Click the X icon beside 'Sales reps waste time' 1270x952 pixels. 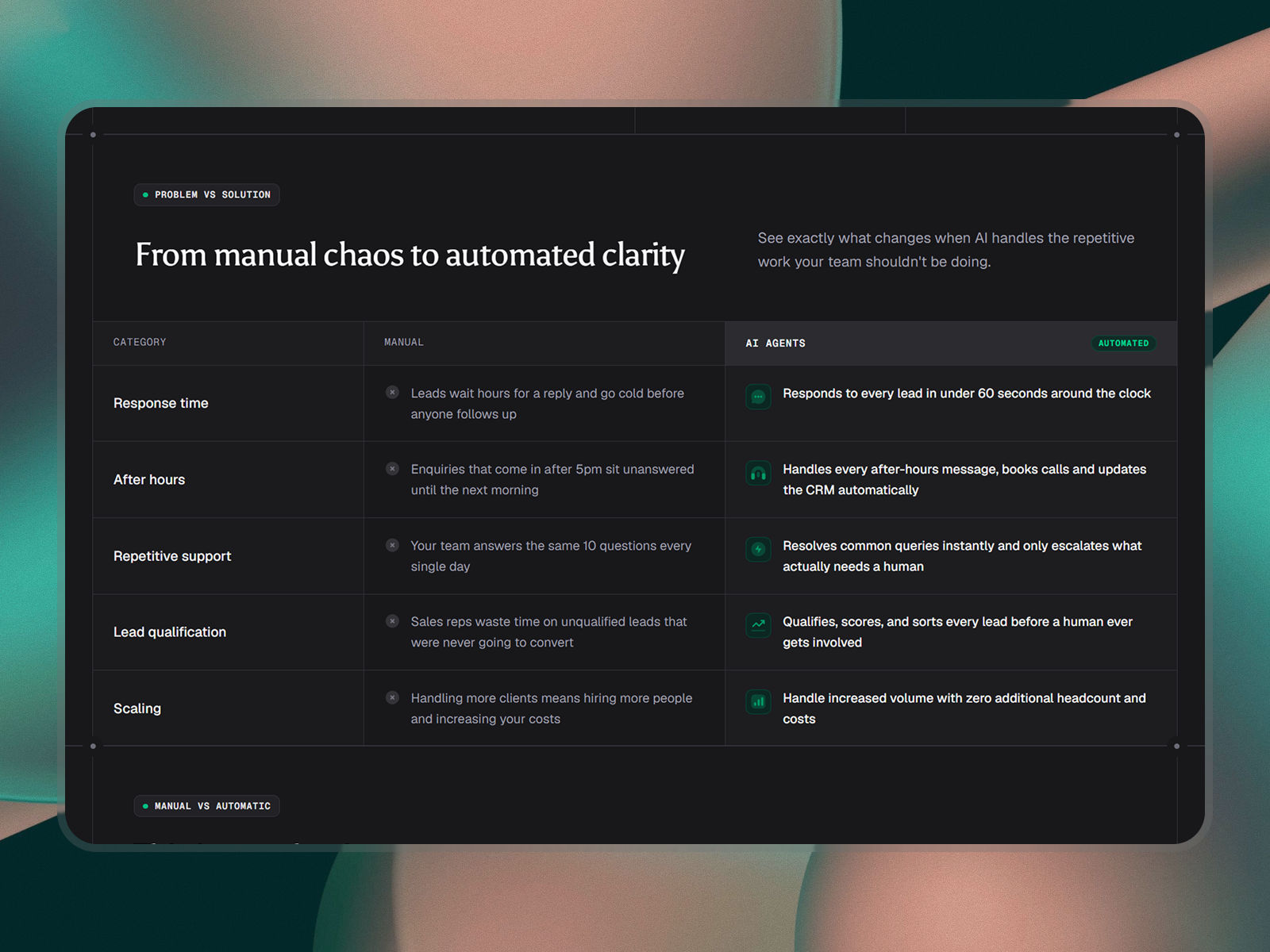click(392, 621)
